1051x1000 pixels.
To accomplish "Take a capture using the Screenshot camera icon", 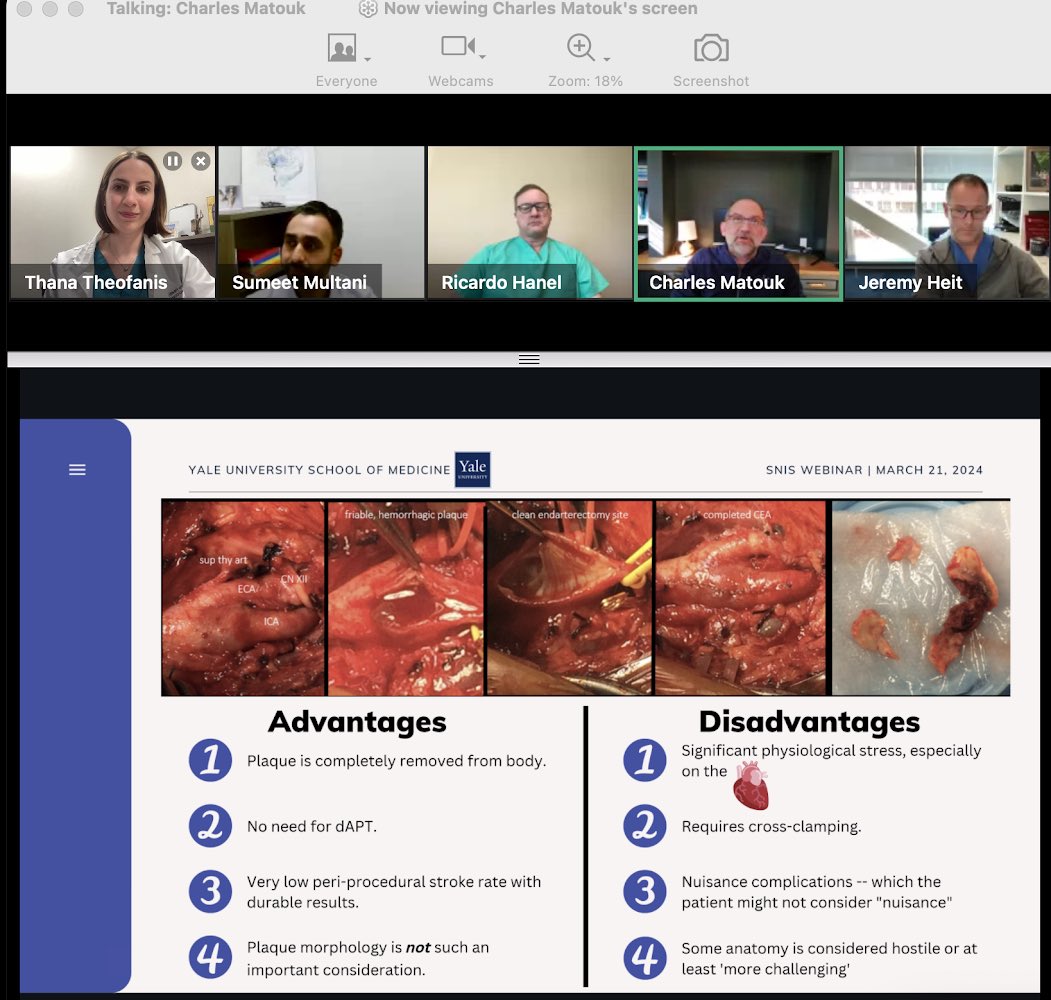I will pos(710,46).
